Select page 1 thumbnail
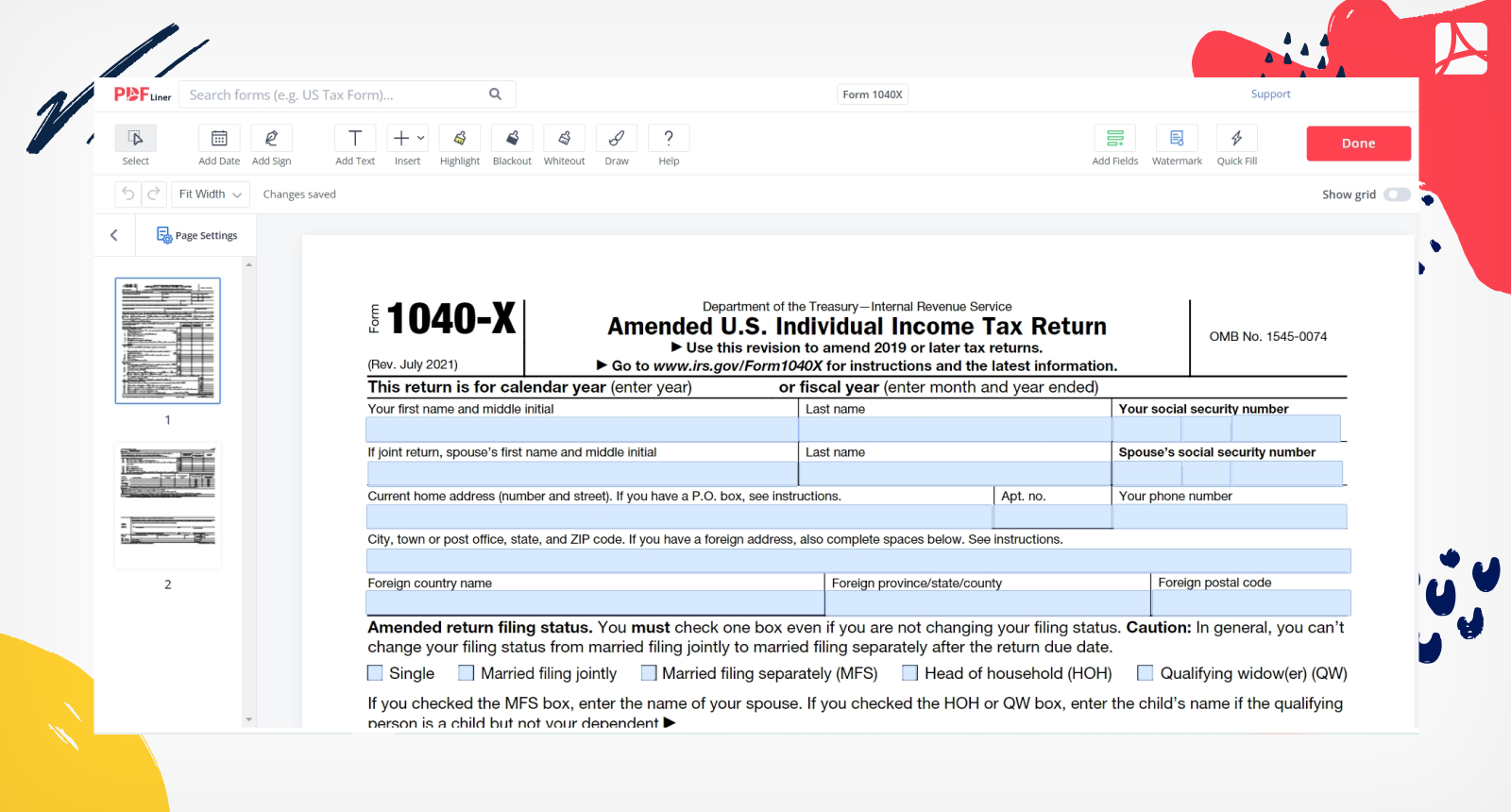1511x812 pixels. pyautogui.click(x=168, y=341)
